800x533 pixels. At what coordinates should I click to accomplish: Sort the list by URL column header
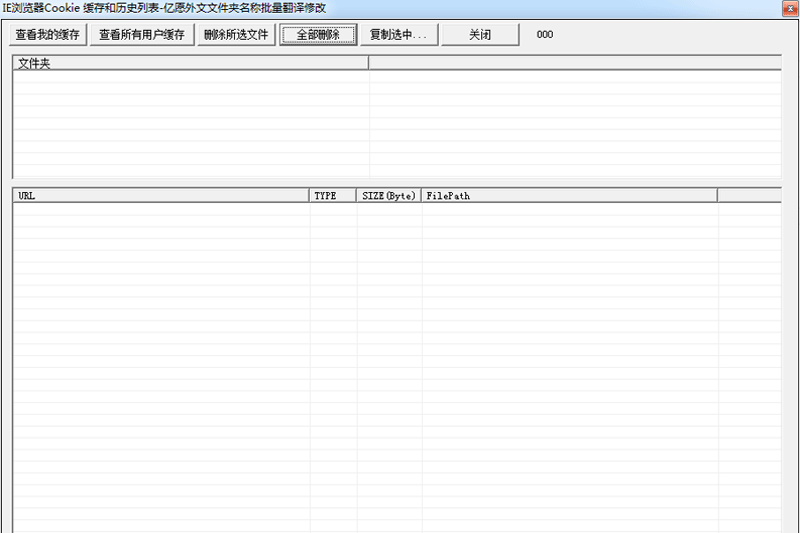coord(160,196)
